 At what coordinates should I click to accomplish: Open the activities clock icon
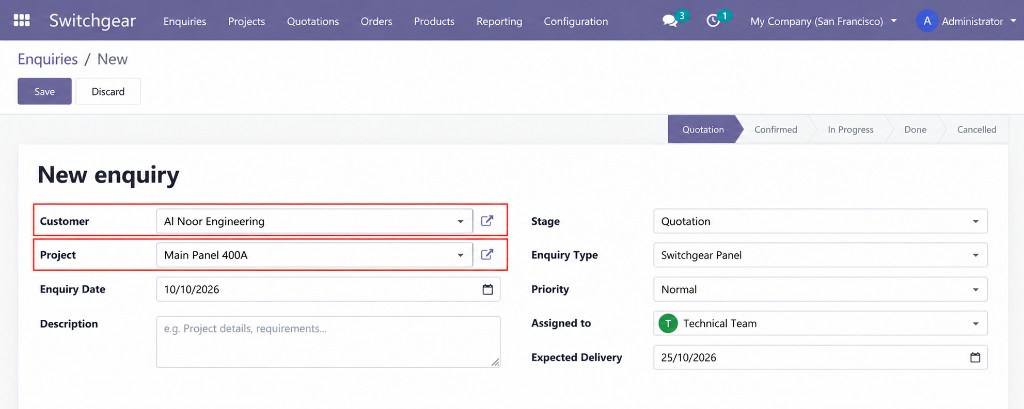coord(713,21)
